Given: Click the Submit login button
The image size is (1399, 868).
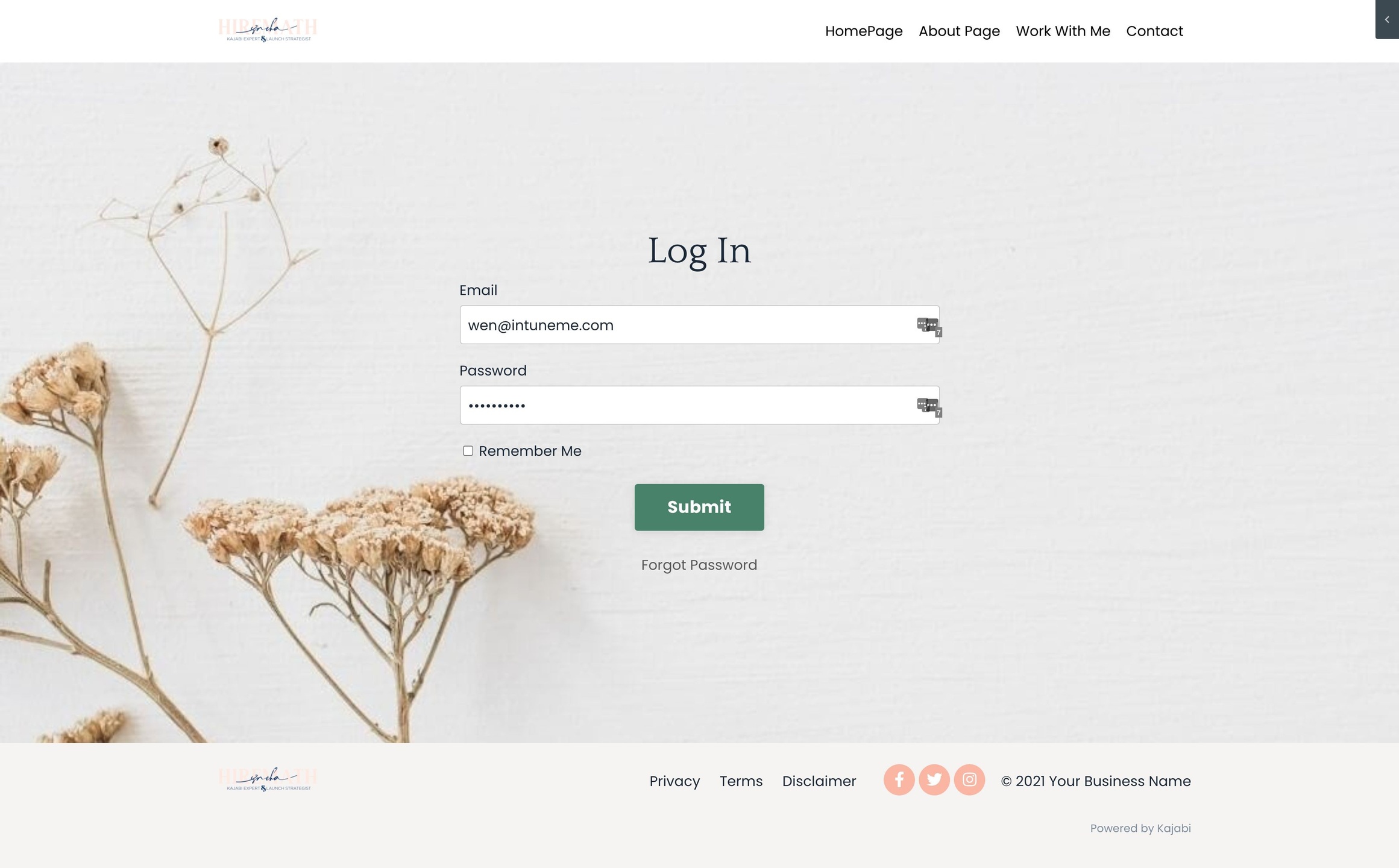Looking at the screenshot, I should (x=699, y=507).
